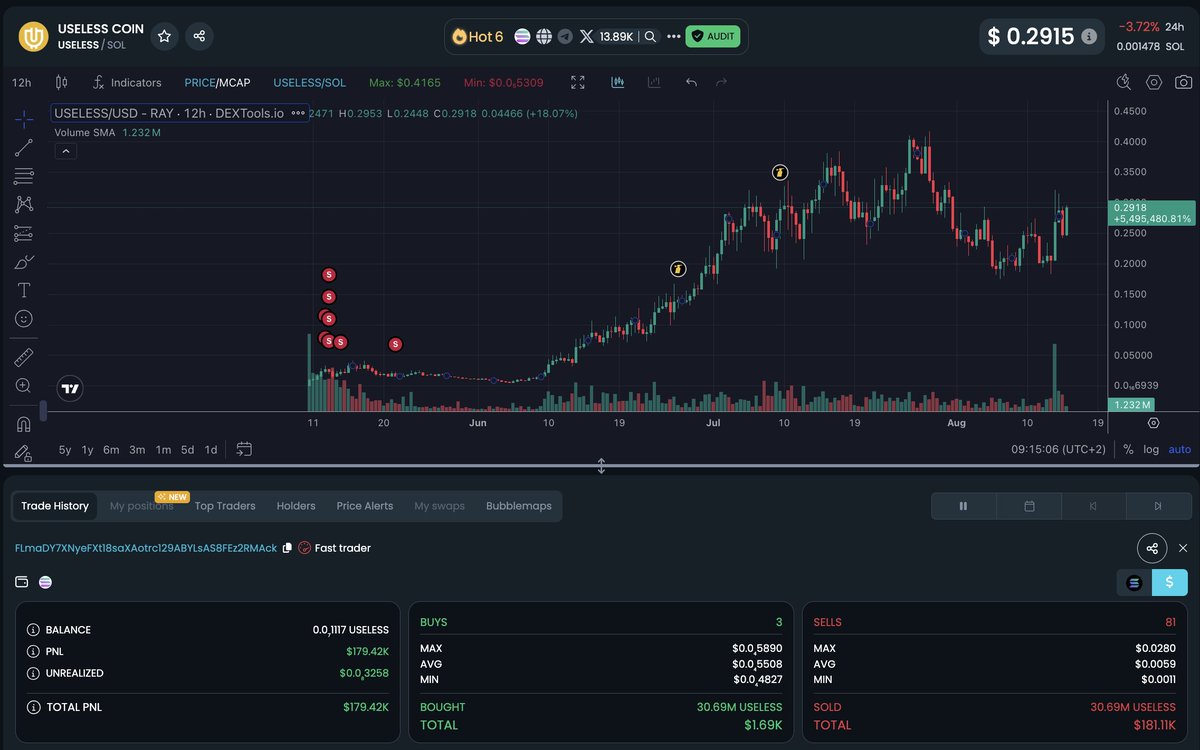
Task: Click the TradingView logo
Action: point(69,388)
